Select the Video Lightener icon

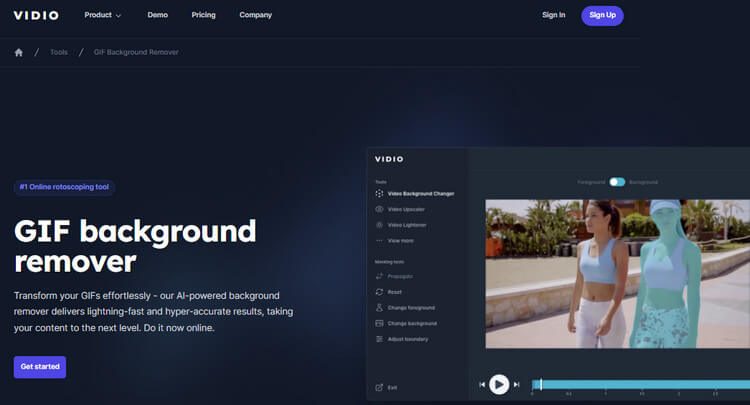point(379,225)
